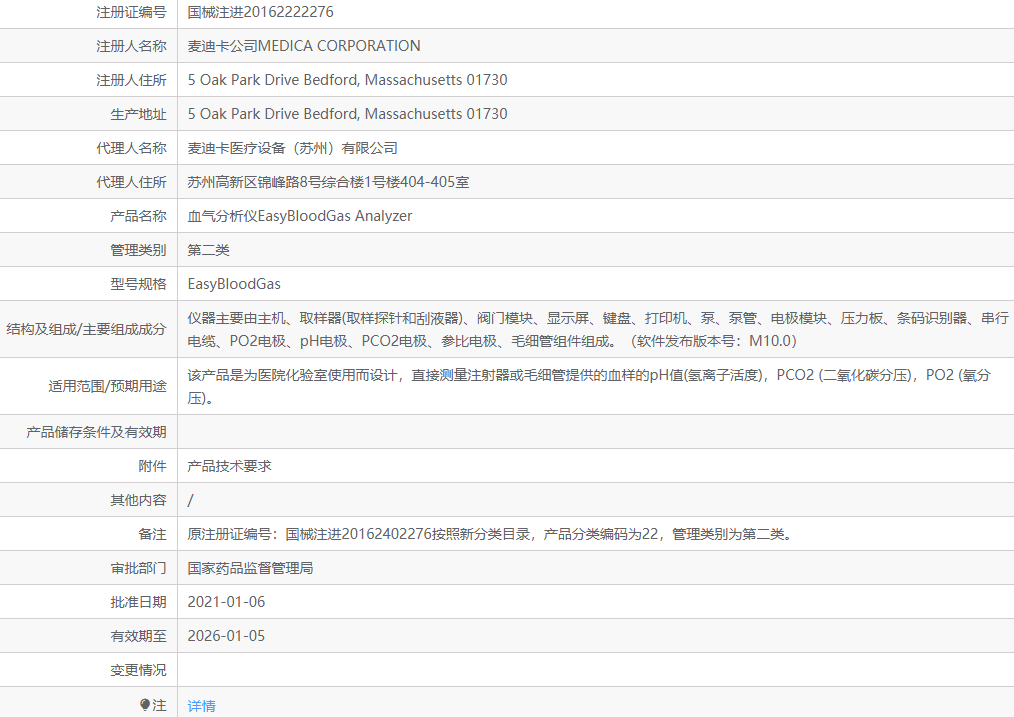Click the 批准日期 label

[x=138, y=602]
